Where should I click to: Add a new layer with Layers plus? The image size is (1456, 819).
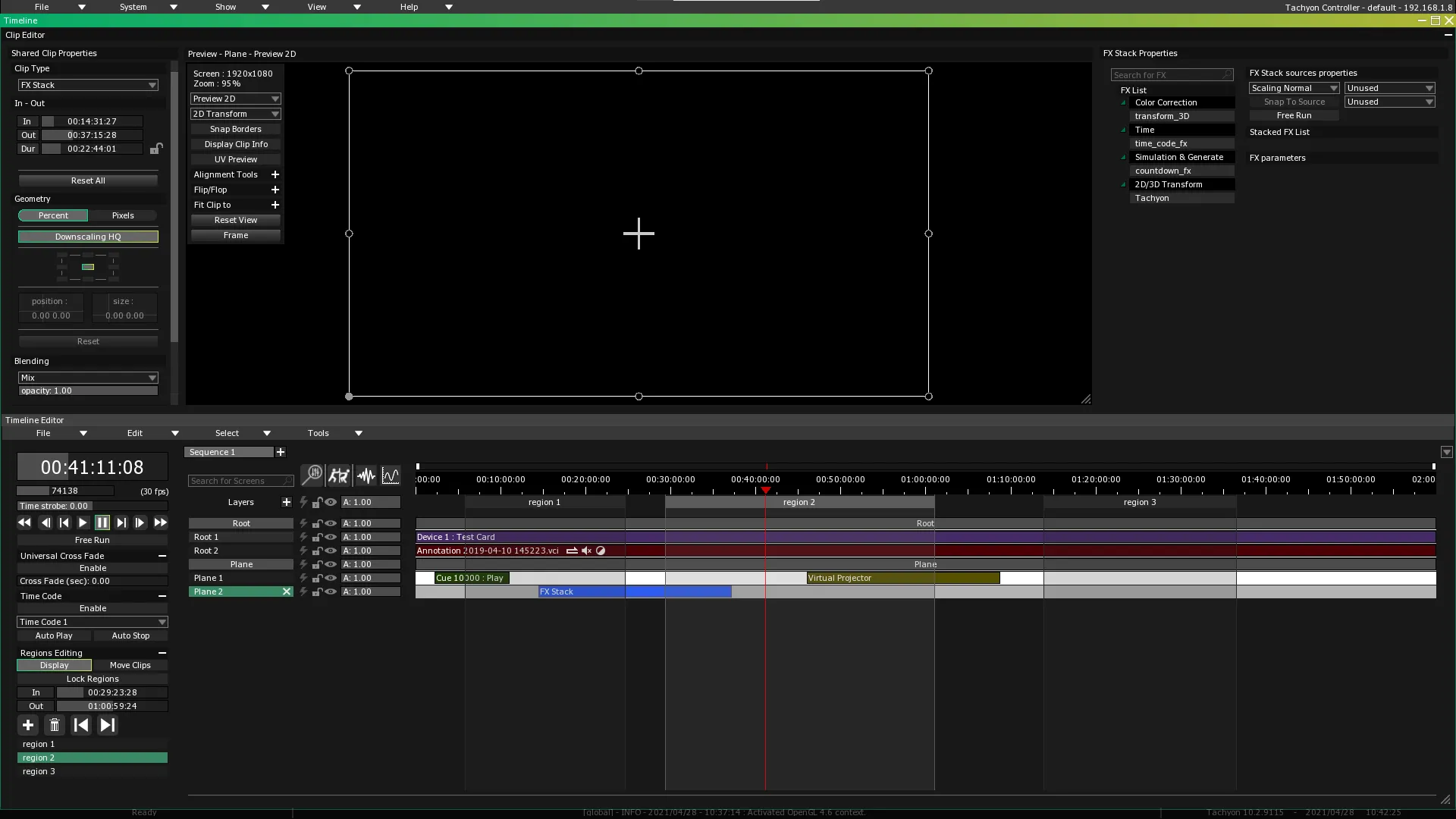click(x=286, y=502)
